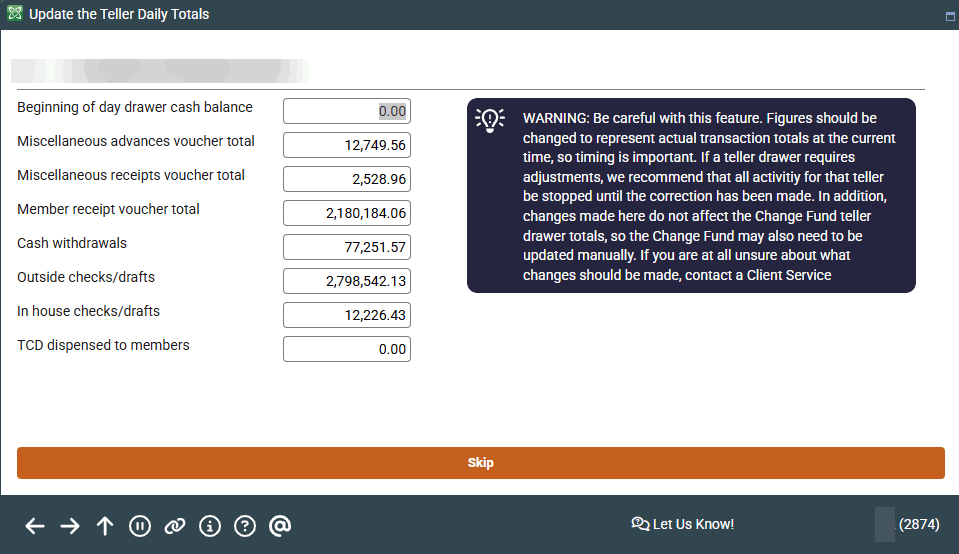Select Beginning of day drawer cash balance field
The image size is (959, 554).
click(x=347, y=111)
